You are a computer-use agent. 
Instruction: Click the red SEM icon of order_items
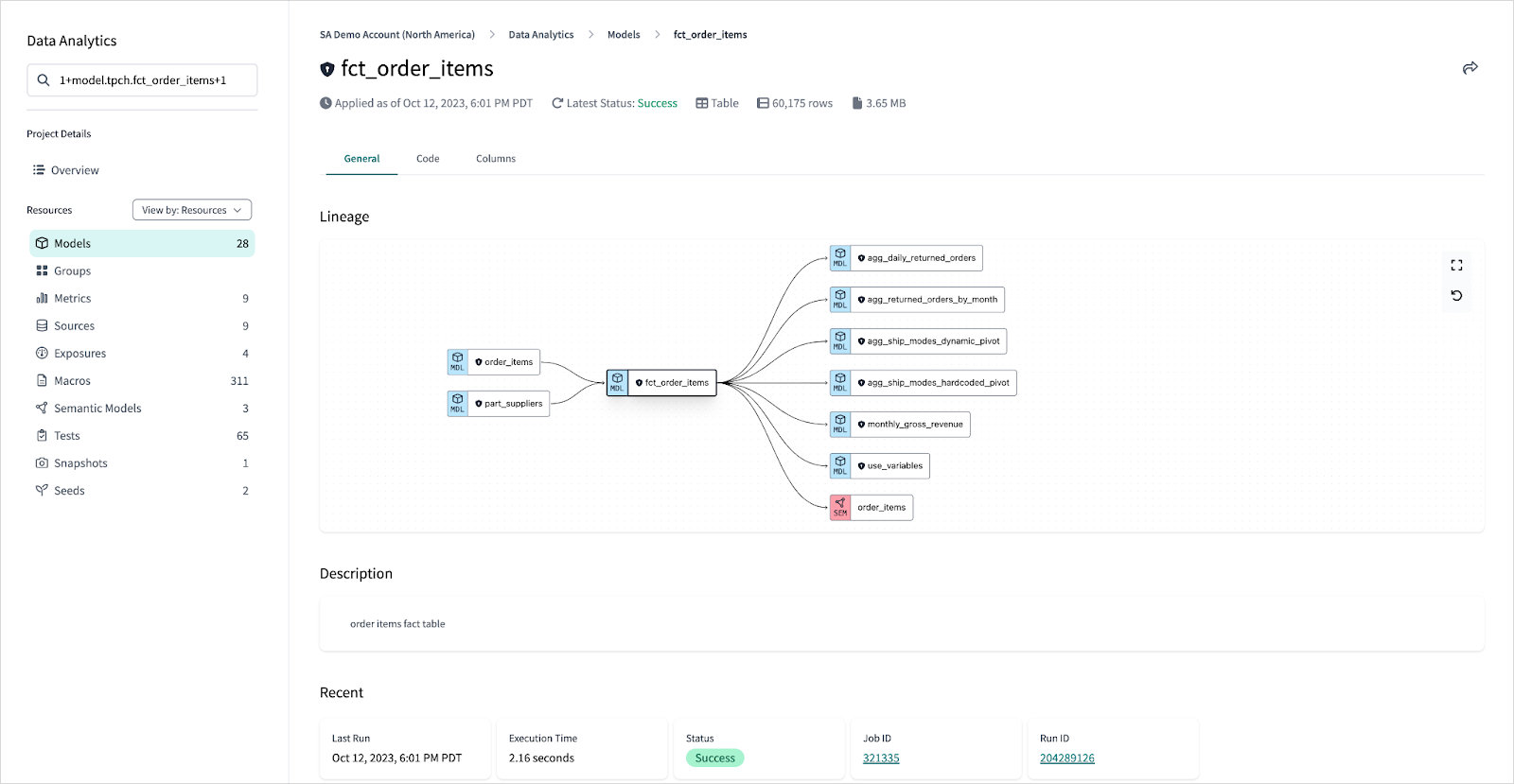click(x=840, y=508)
